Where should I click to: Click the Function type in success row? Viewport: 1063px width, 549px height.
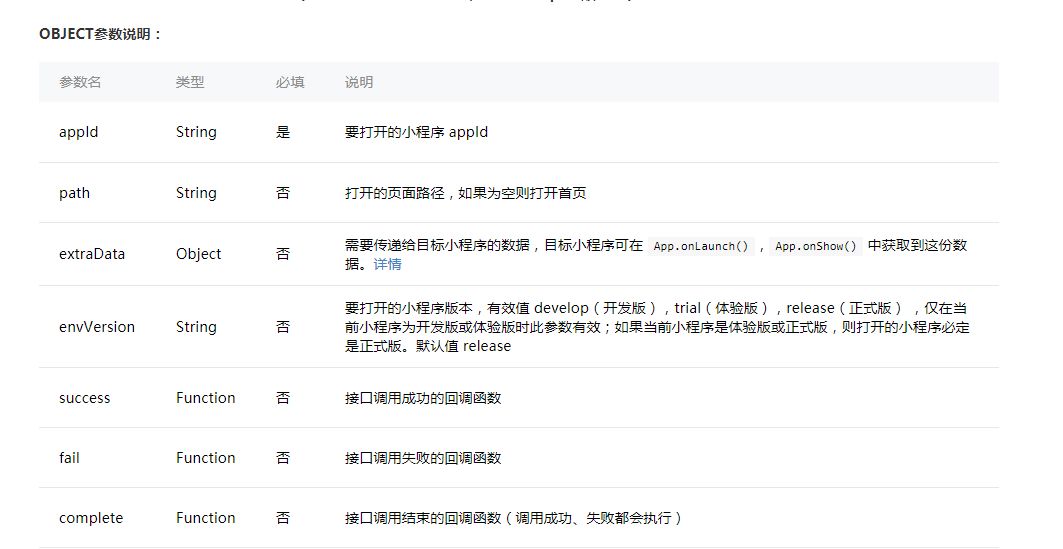click(x=205, y=399)
